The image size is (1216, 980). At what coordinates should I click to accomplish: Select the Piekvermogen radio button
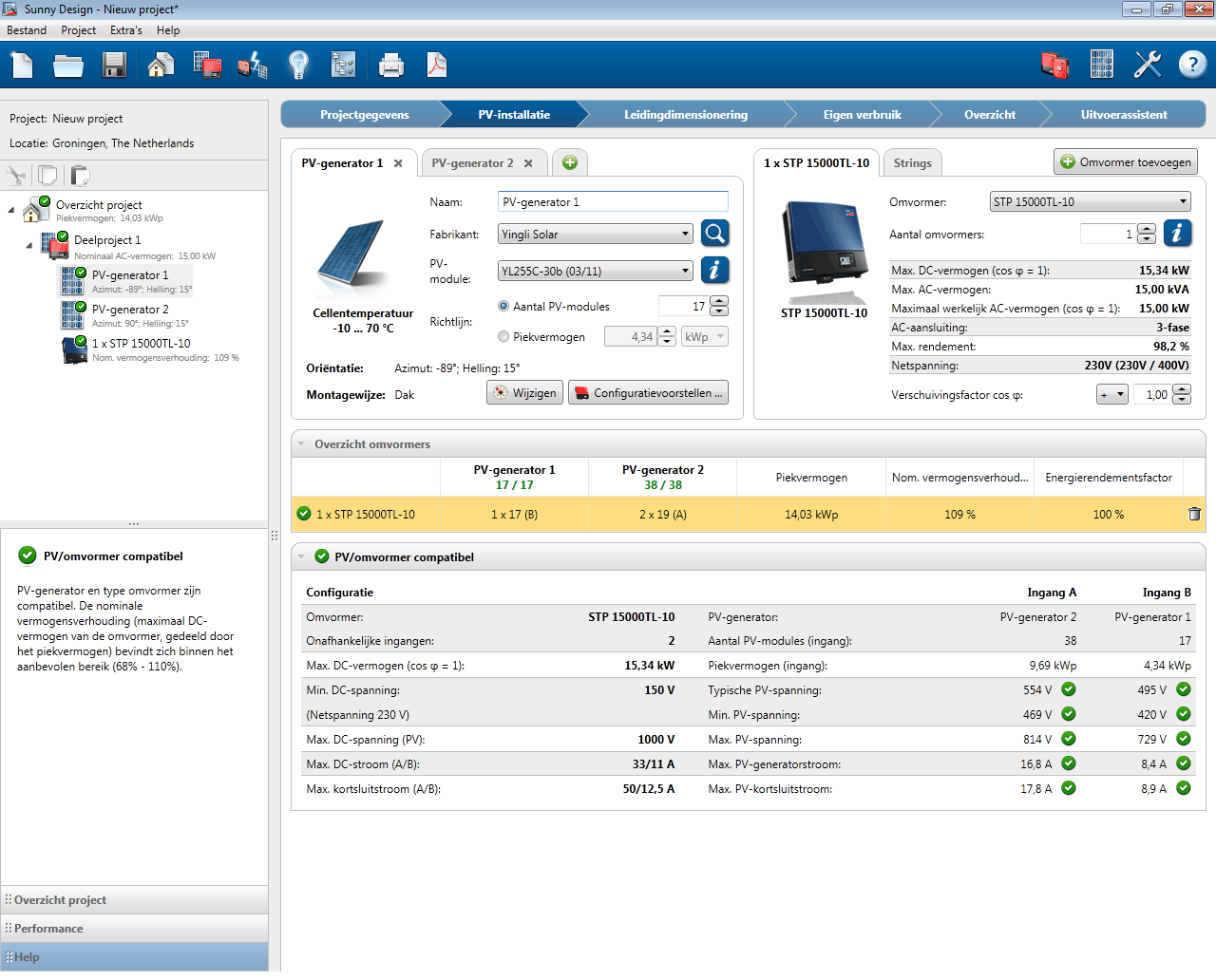coord(503,334)
